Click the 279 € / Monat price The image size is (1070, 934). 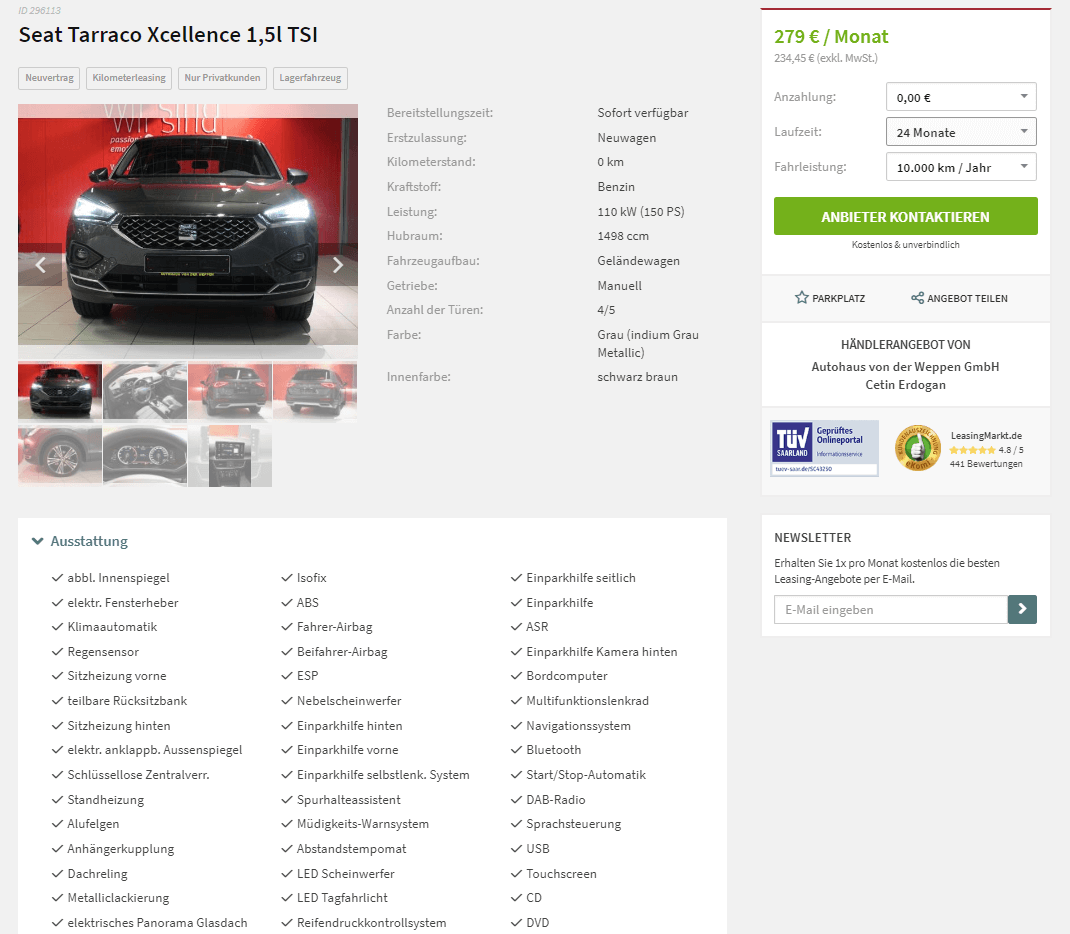tap(831, 36)
